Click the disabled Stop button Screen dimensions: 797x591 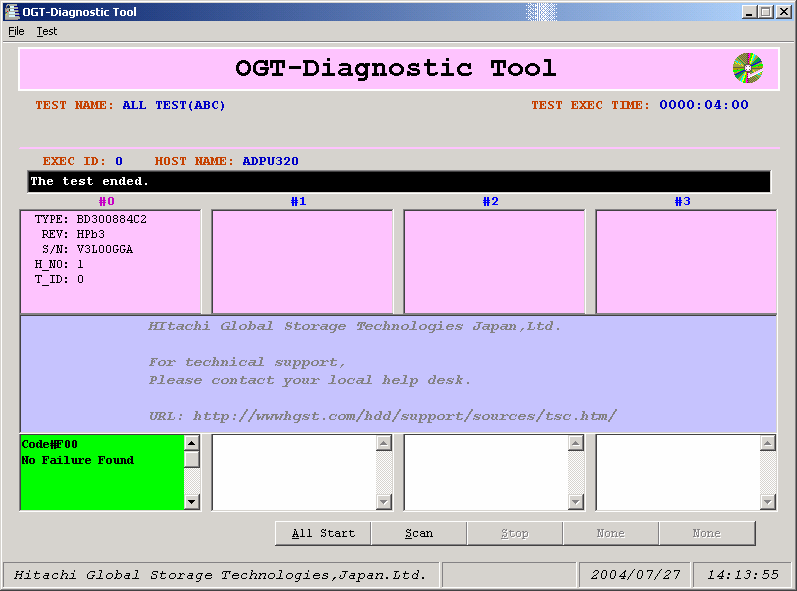click(515, 533)
